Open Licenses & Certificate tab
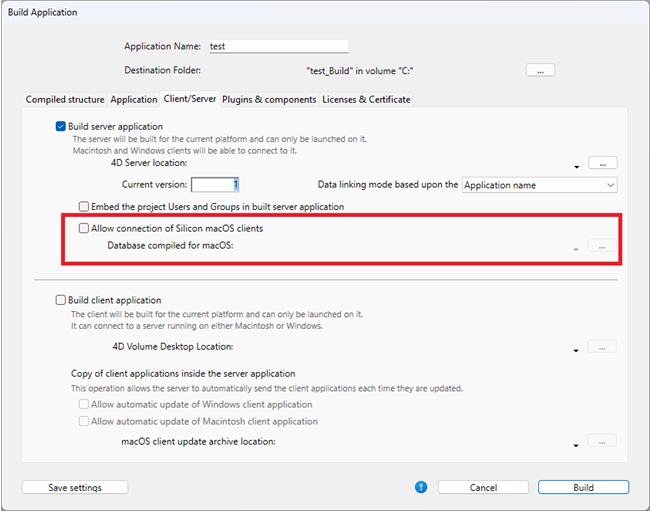Viewport: 650px width, 511px height. tap(366, 100)
